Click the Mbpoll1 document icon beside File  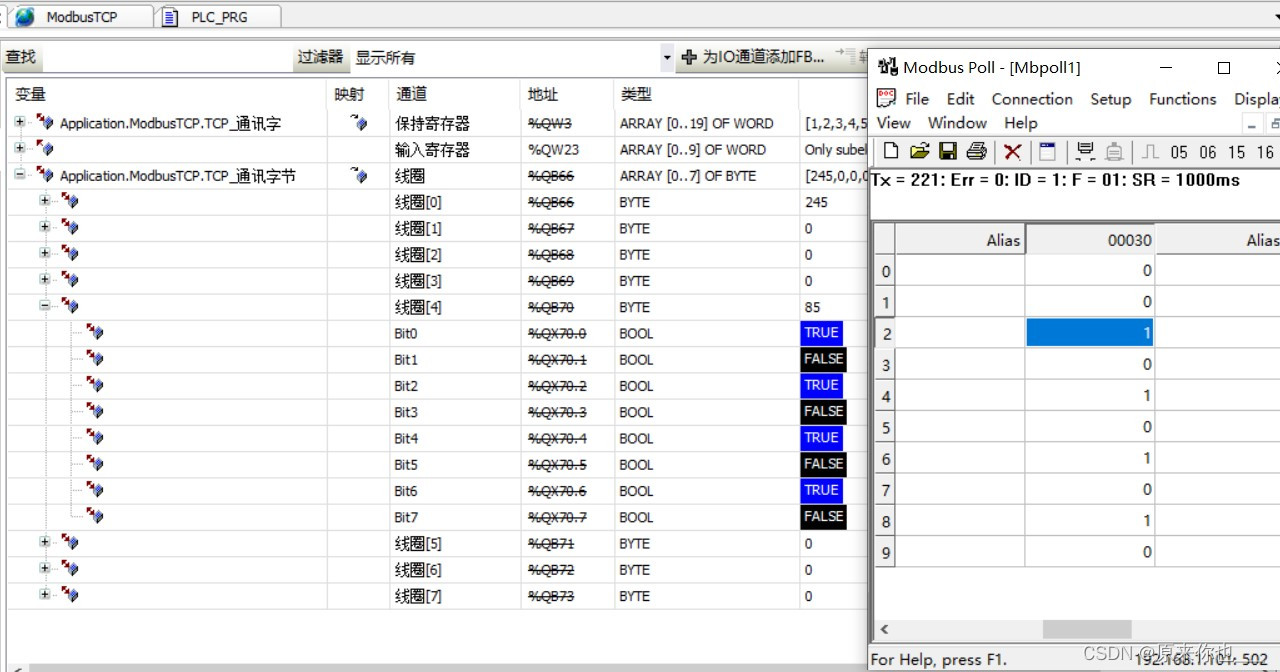(886, 98)
